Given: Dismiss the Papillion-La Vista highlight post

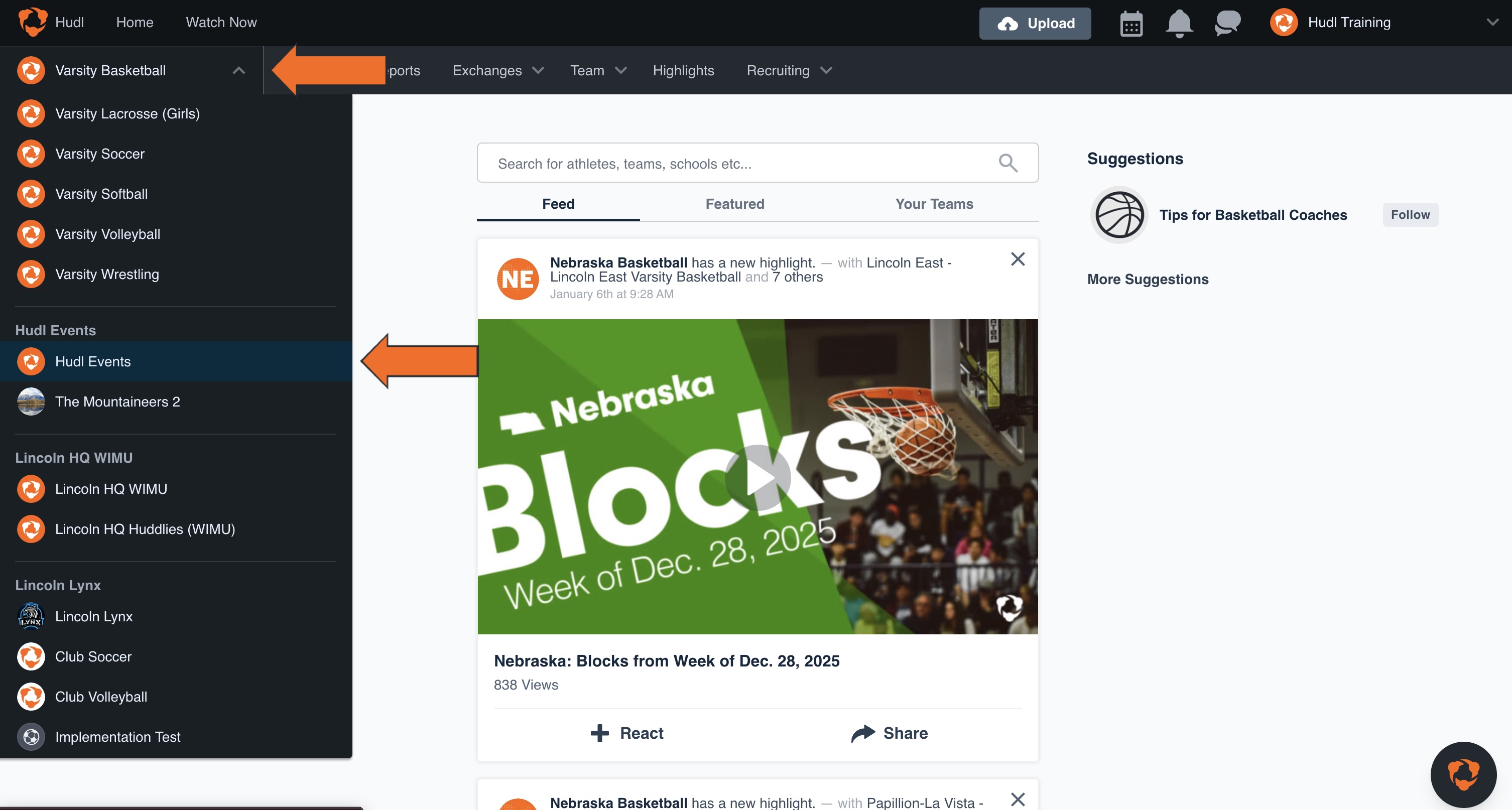Looking at the screenshot, I should point(1018,799).
